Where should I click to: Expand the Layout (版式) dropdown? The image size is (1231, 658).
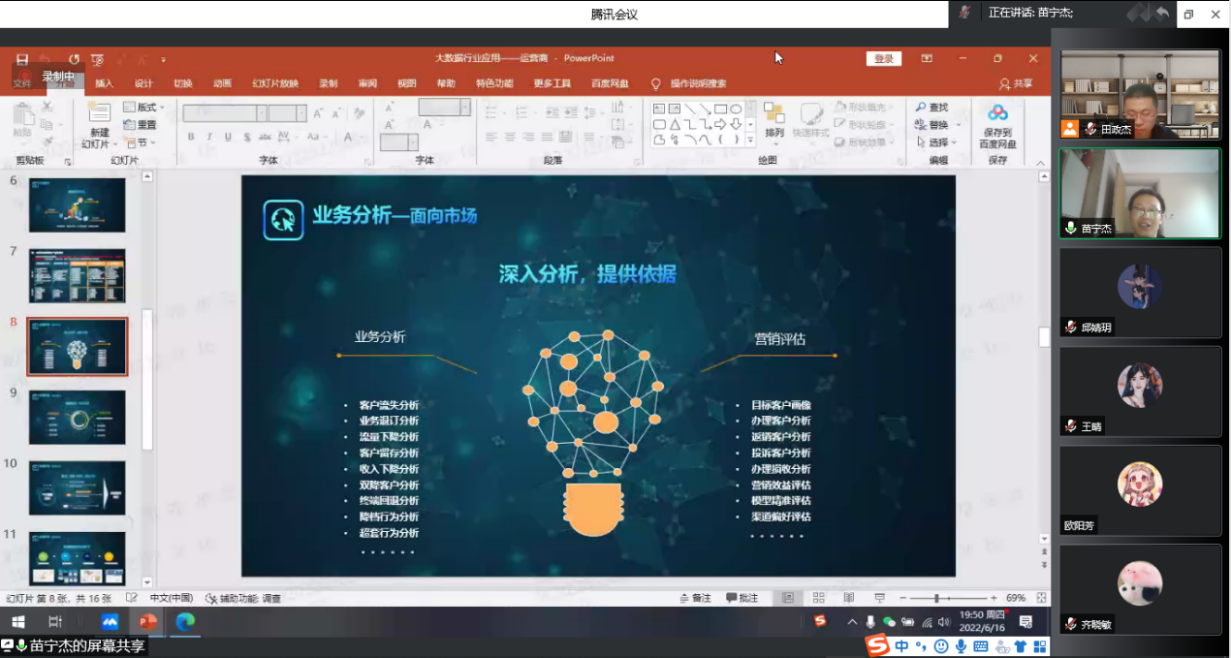point(142,107)
